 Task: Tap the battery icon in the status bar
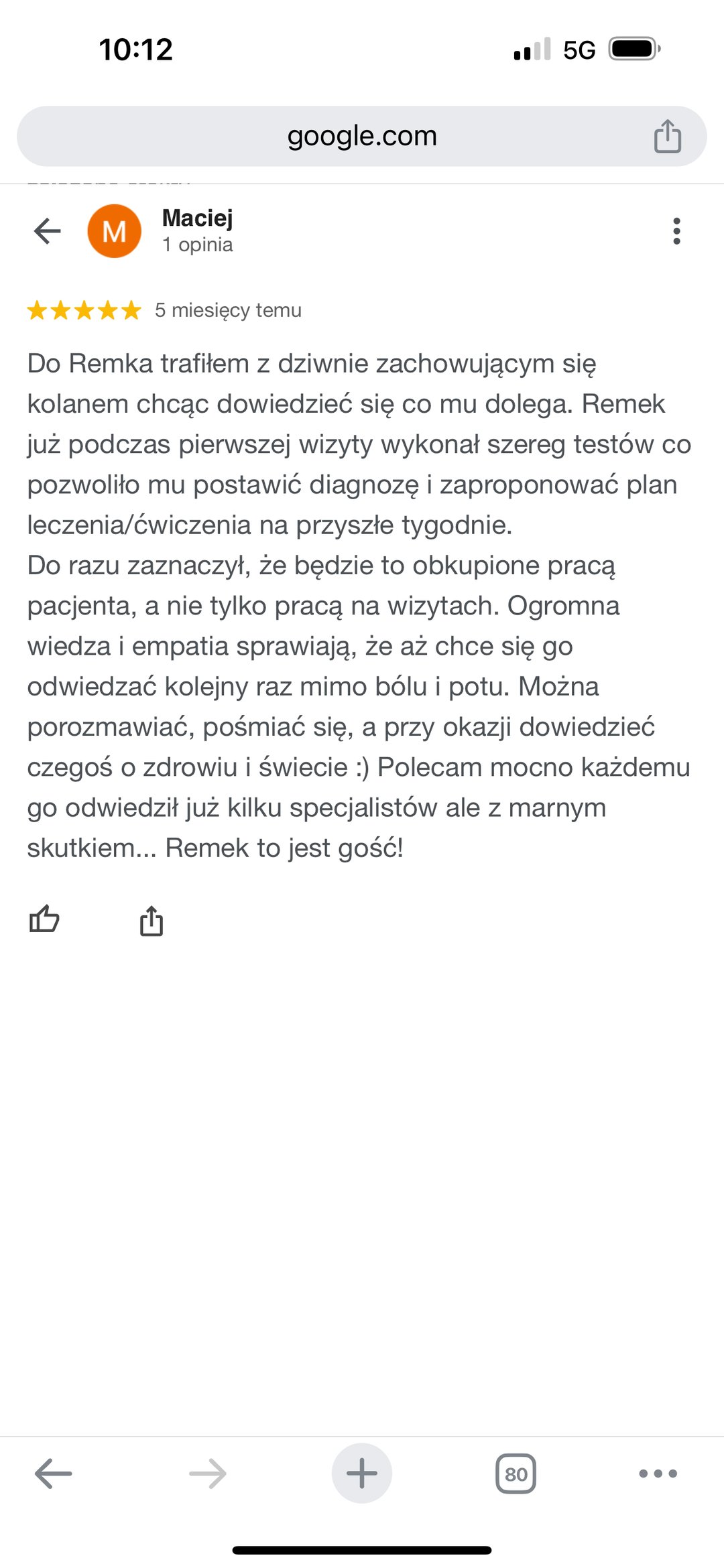tap(633, 49)
